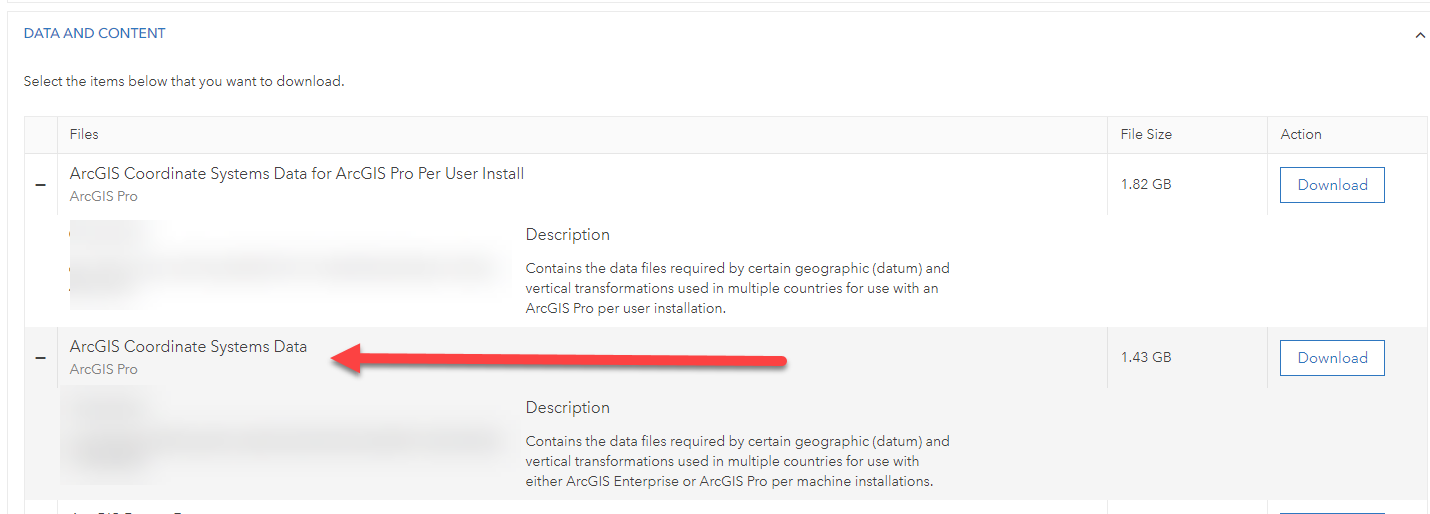This screenshot has height=514, width=1430.
Task: Collapse the Per User Install row minus icon
Action: pyautogui.click(x=40, y=185)
